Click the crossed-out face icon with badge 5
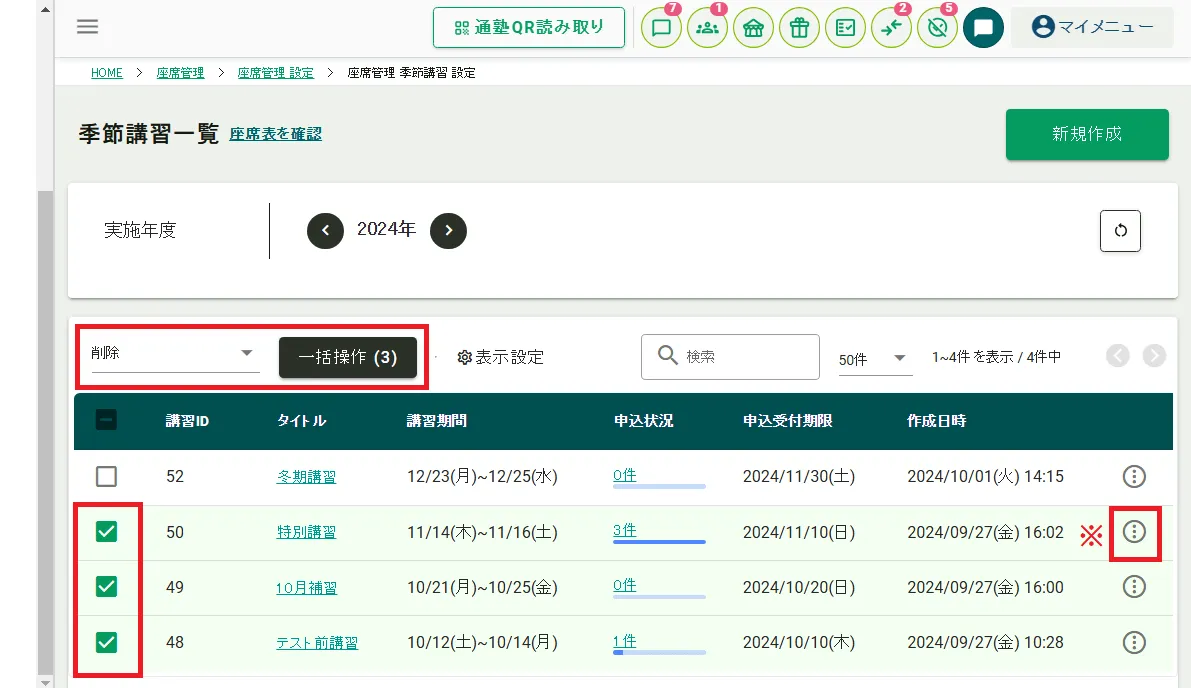Image resolution: width=1191 pixels, height=688 pixels. 937,28
